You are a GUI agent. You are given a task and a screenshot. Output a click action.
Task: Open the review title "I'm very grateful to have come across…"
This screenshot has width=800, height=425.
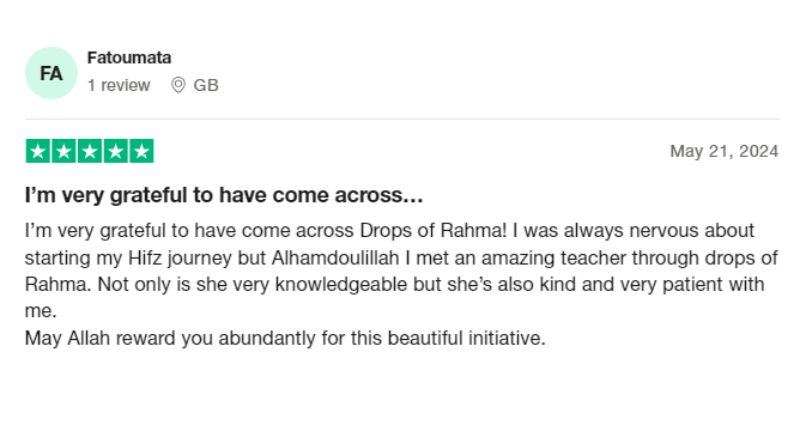224,194
